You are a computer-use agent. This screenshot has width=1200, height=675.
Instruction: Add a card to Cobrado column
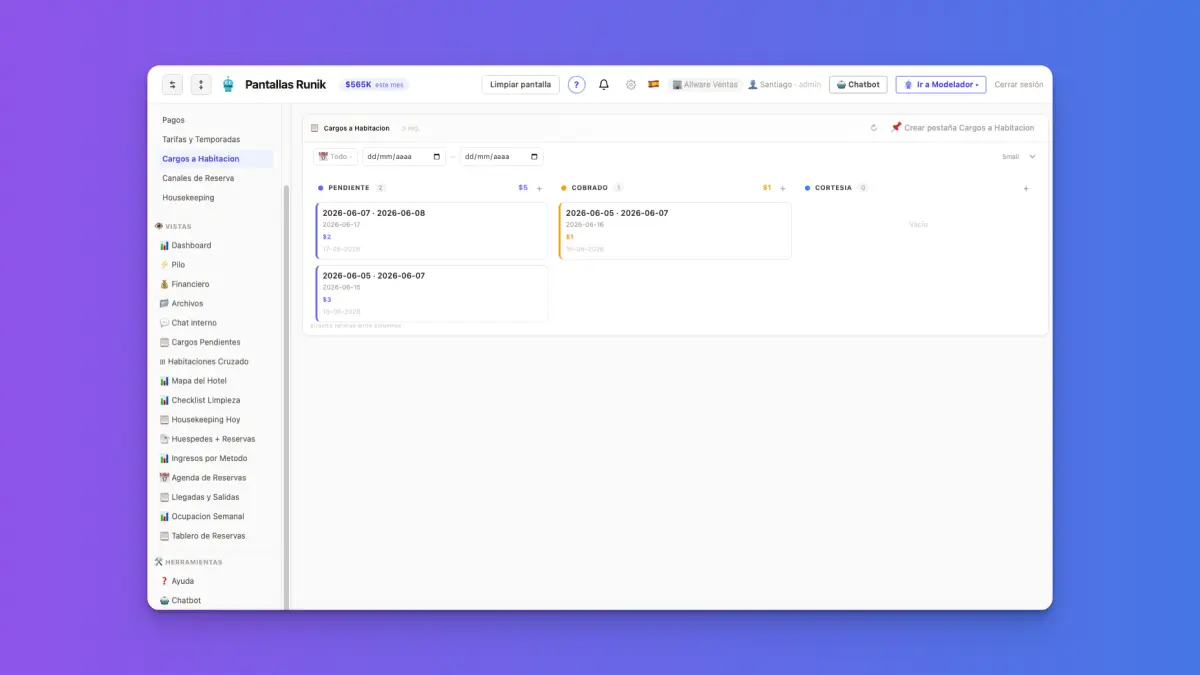(x=783, y=188)
